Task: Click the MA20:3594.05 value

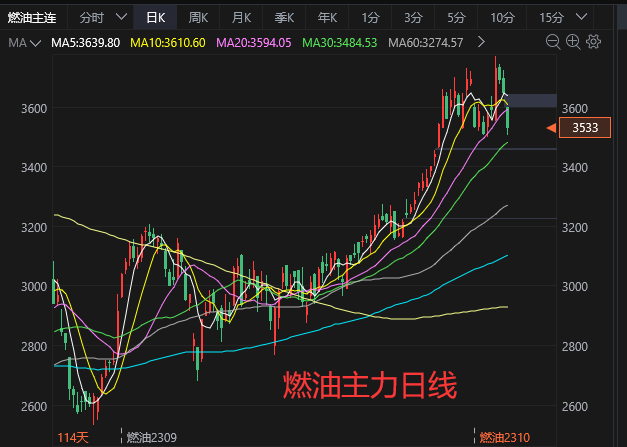Action: tap(254, 43)
